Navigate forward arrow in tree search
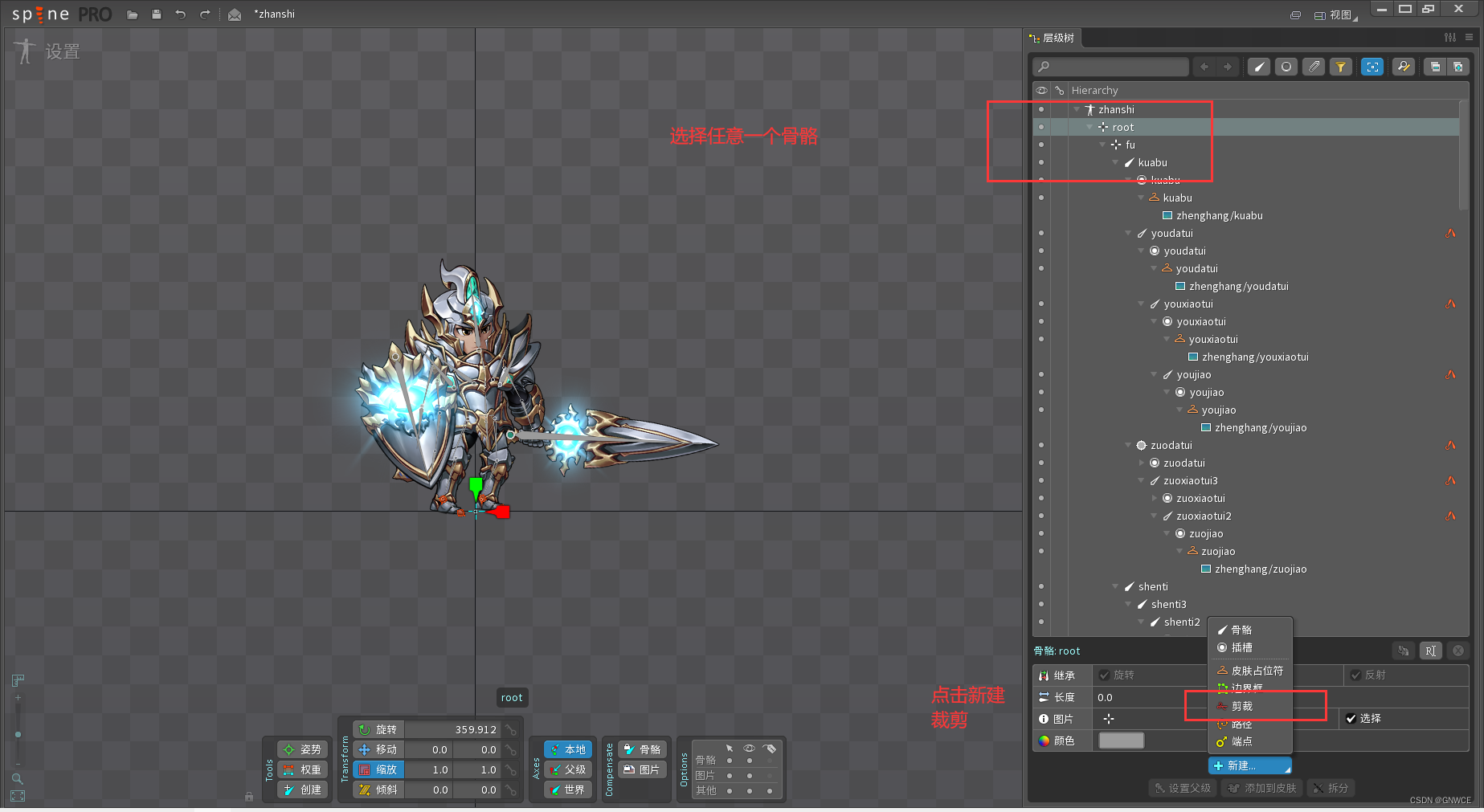Viewport: 1484px width, 812px height. click(1228, 67)
